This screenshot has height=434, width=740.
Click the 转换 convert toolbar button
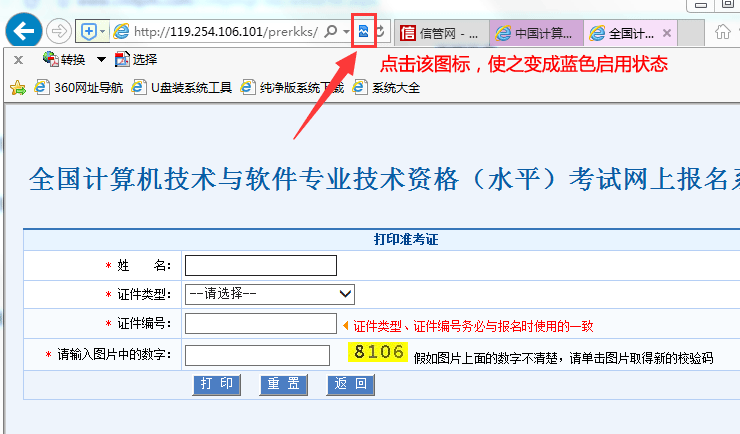tap(63, 60)
